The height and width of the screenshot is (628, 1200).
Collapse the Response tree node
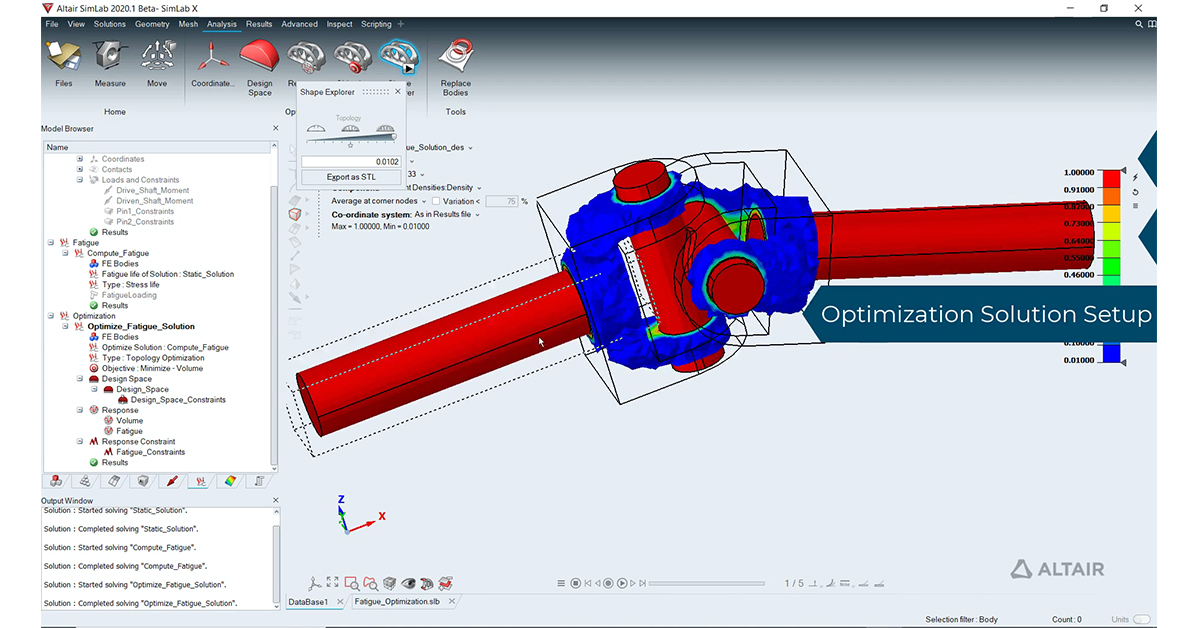80,410
